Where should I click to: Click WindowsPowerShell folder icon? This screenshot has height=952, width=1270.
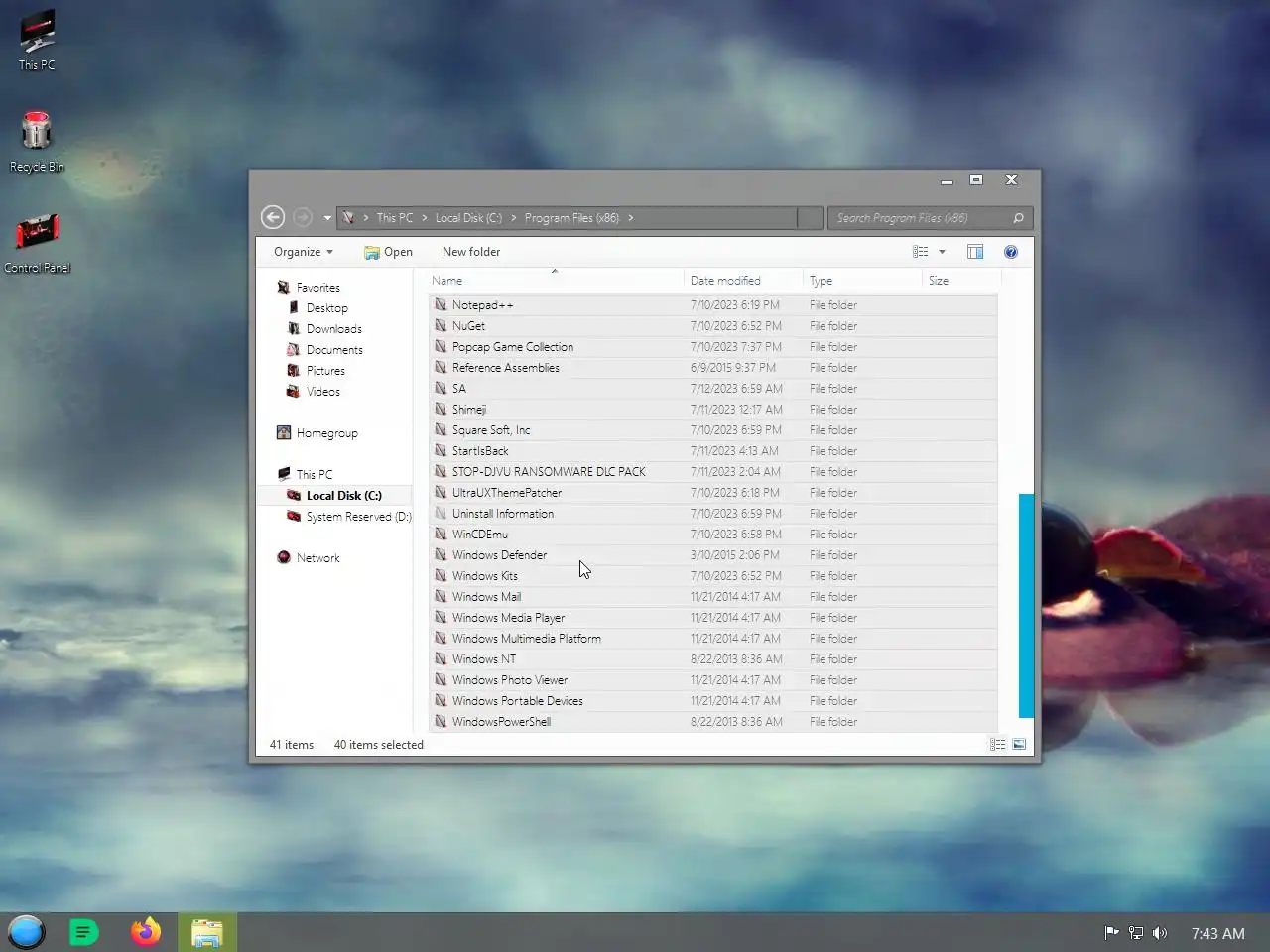[x=441, y=722]
